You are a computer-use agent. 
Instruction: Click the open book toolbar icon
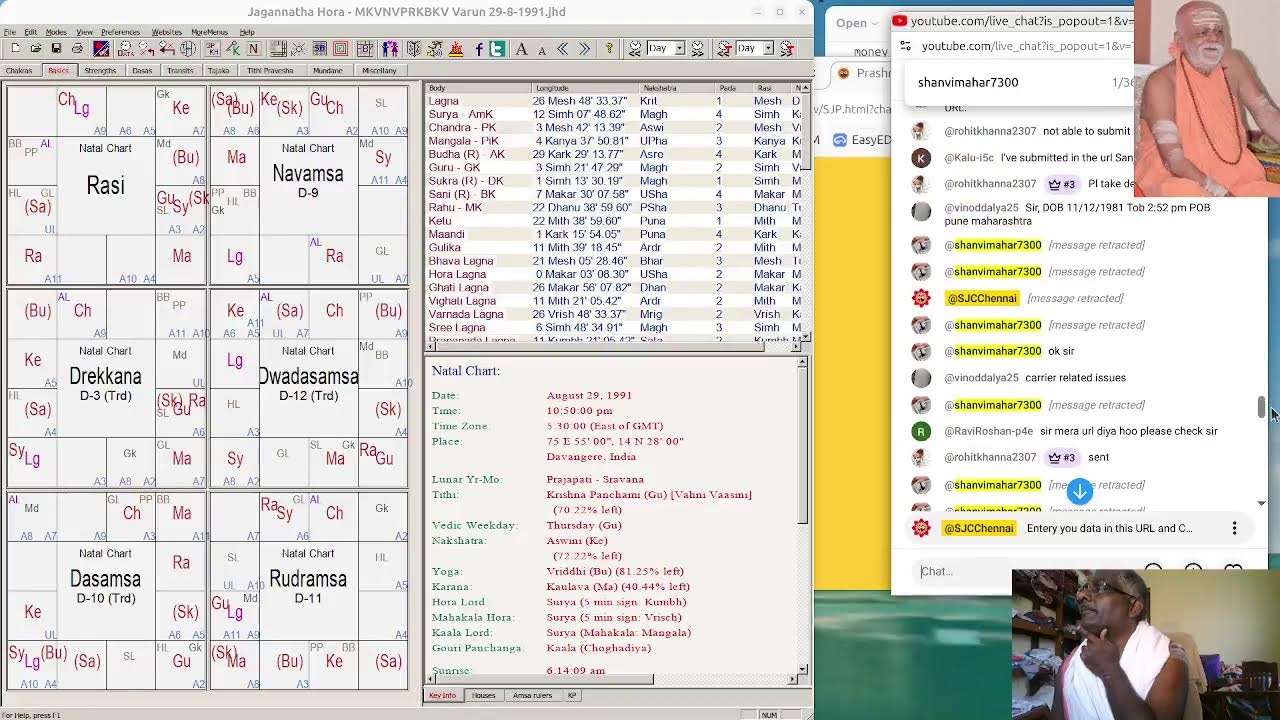[x=412, y=48]
